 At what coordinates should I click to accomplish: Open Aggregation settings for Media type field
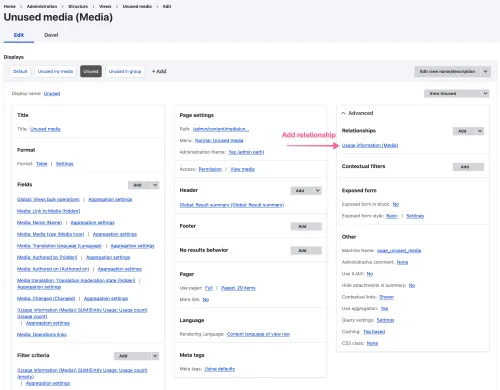pyautogui.click(x=115, y=234)
